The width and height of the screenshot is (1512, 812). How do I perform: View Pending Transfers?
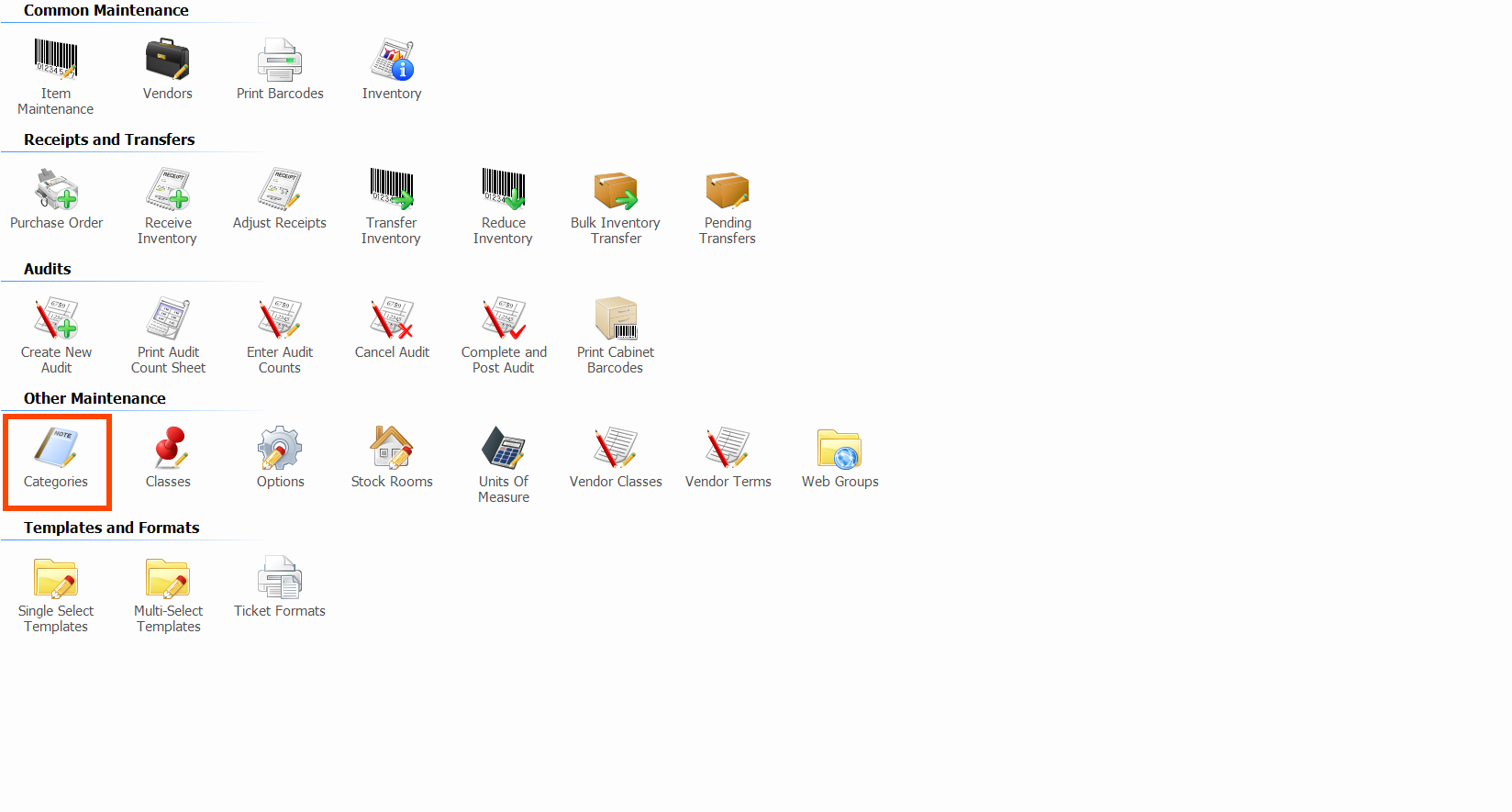click(728, 190)
